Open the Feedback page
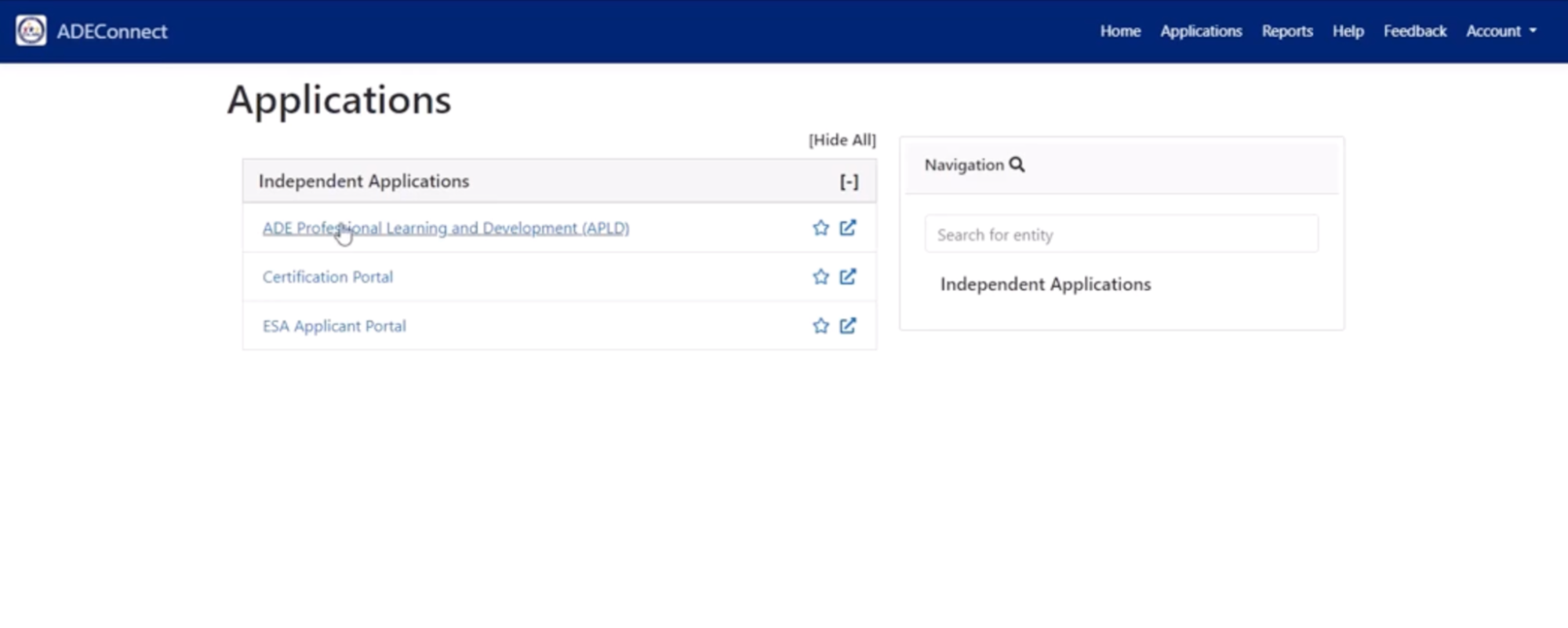 point(1414,31)
